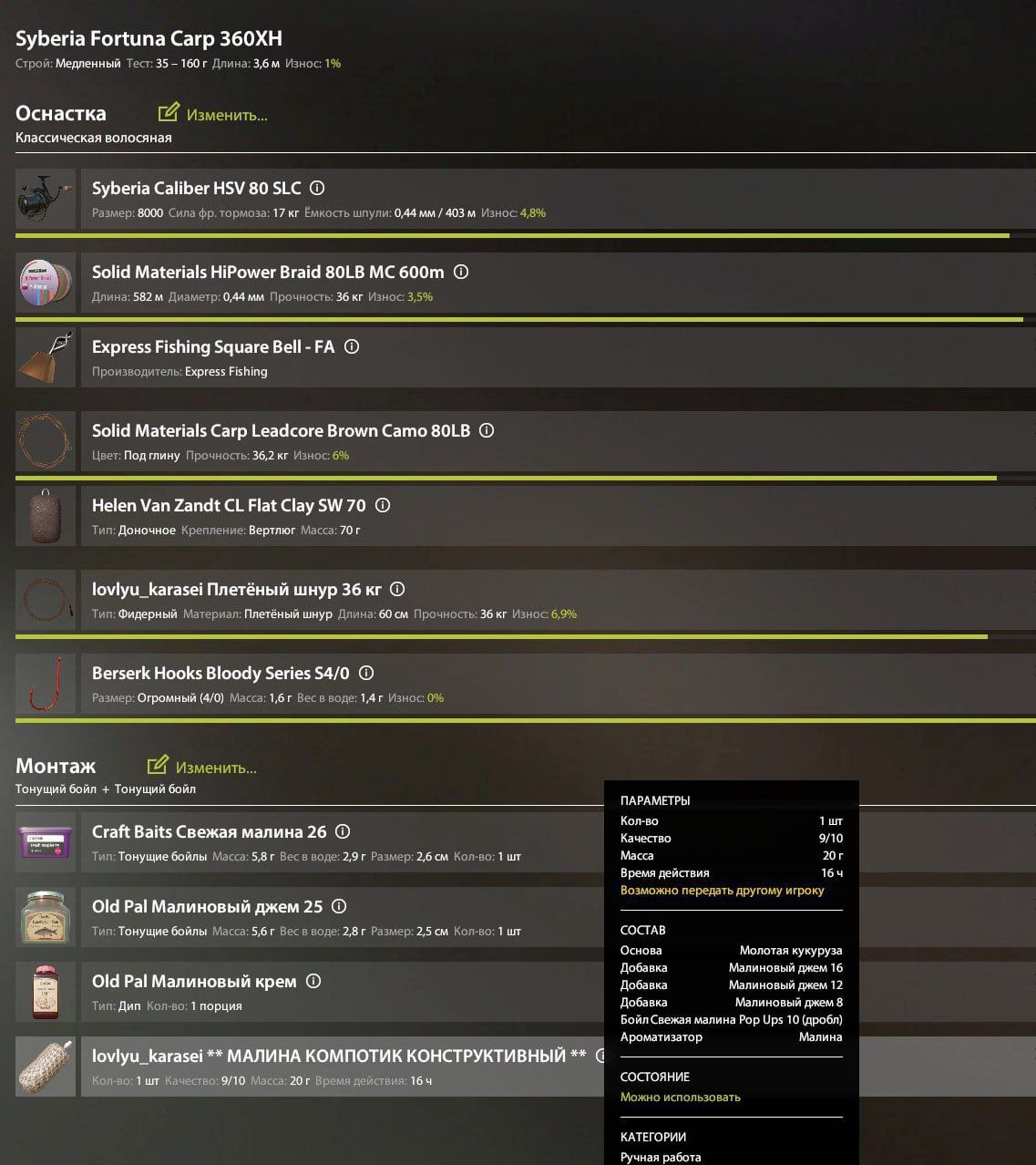
Task: Click the rig type text Классическая волосяная
Action: pyautogui.click(x=93, y=138)
